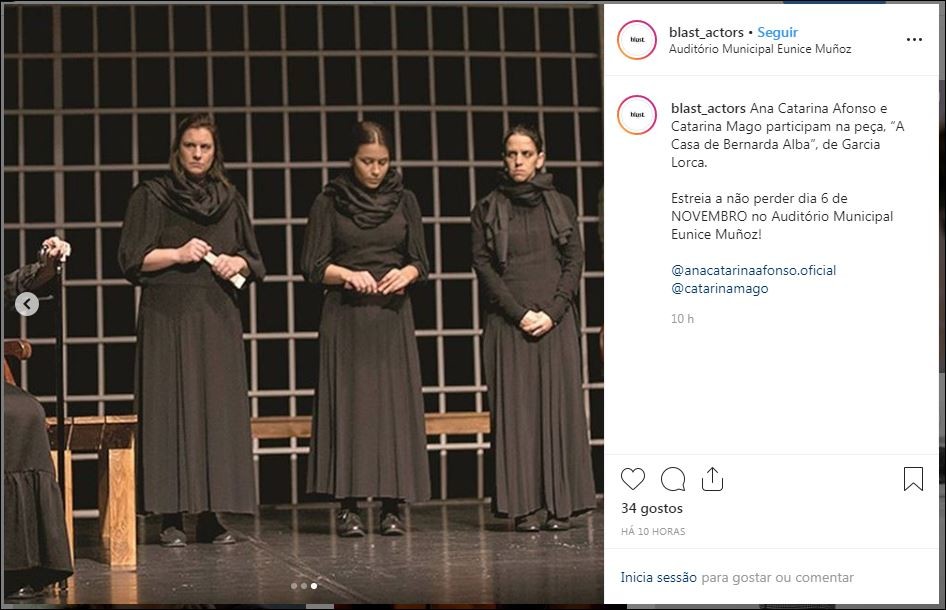946x610 pixels.
Task: Like the post with the heart icon
Action: tap(633, 479)
